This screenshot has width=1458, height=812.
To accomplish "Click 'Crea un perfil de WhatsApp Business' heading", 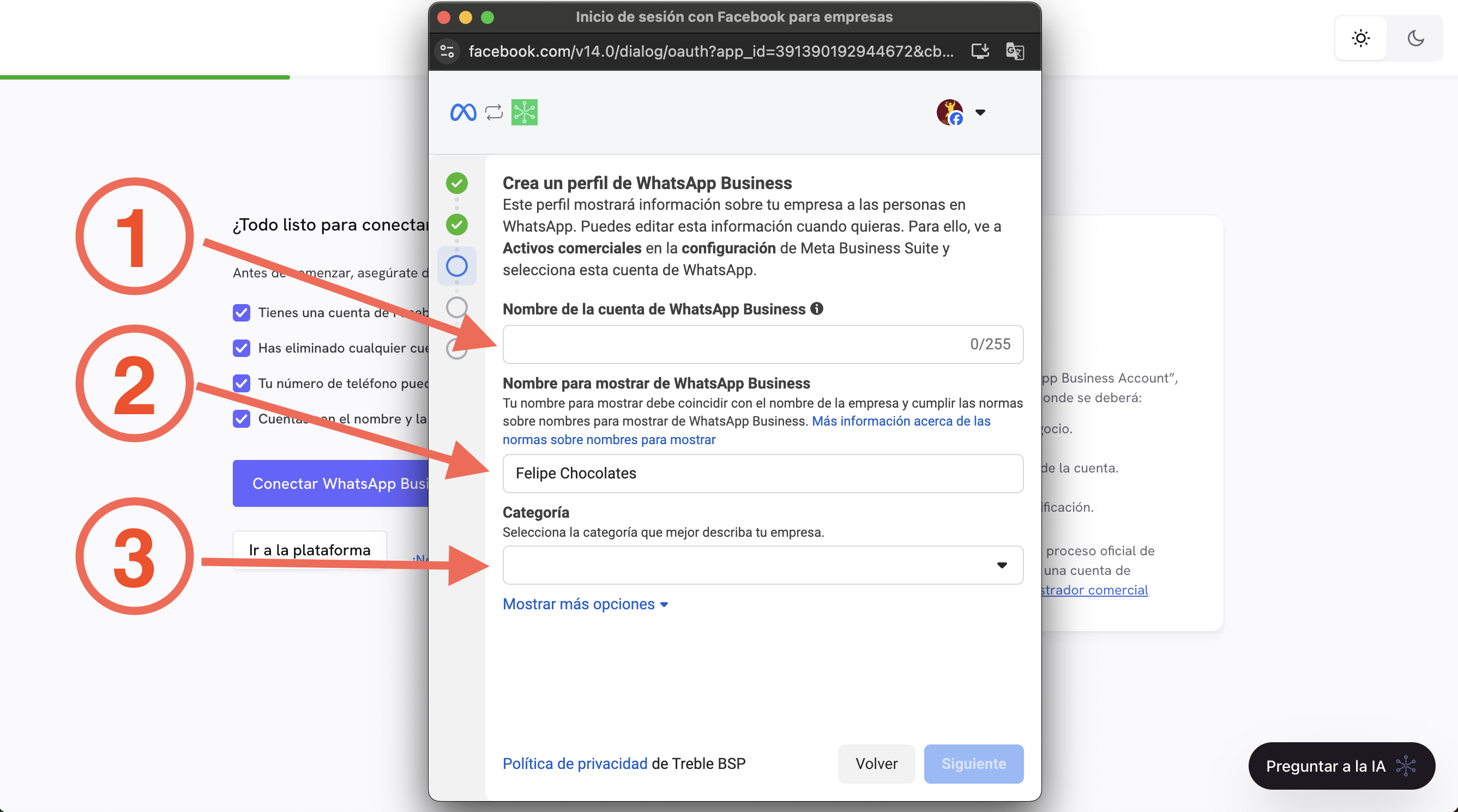I will pos(647,183).
